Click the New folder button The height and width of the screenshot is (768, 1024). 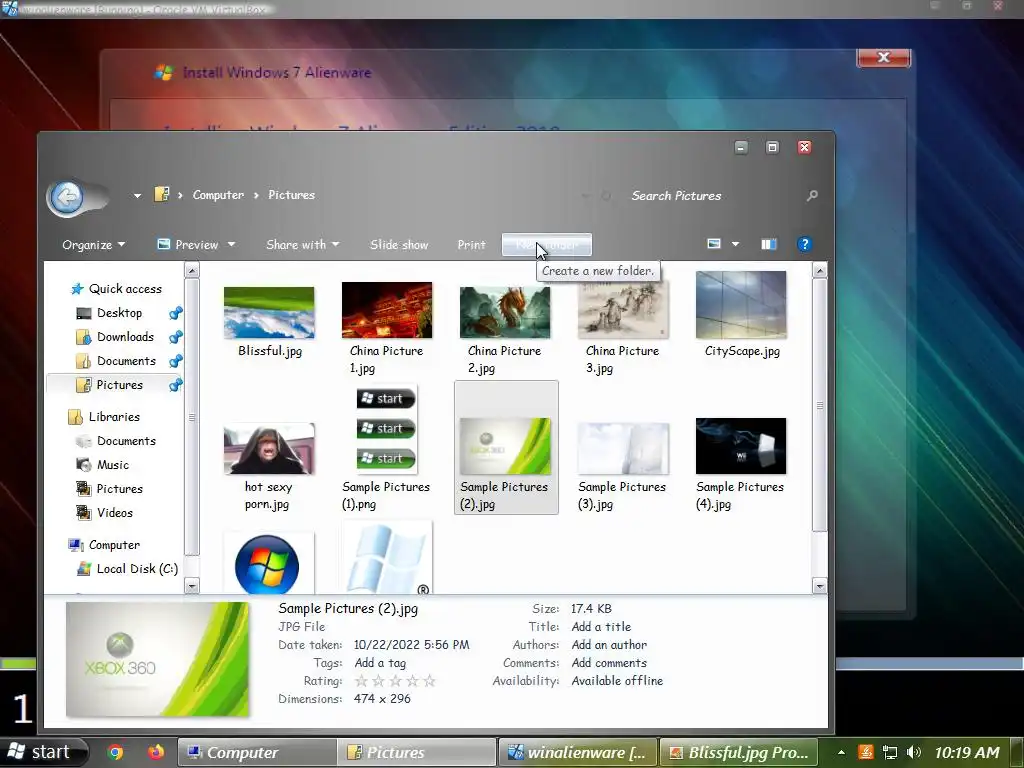point(547,245)
